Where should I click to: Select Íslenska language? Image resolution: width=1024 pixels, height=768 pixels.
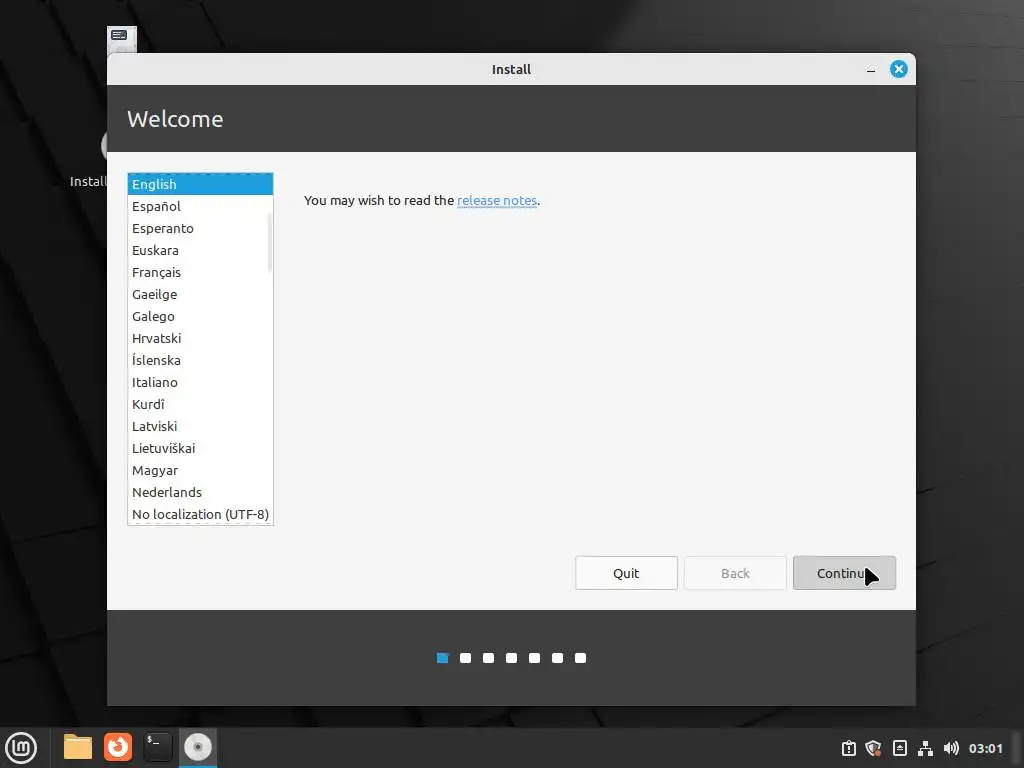(200, 360)
